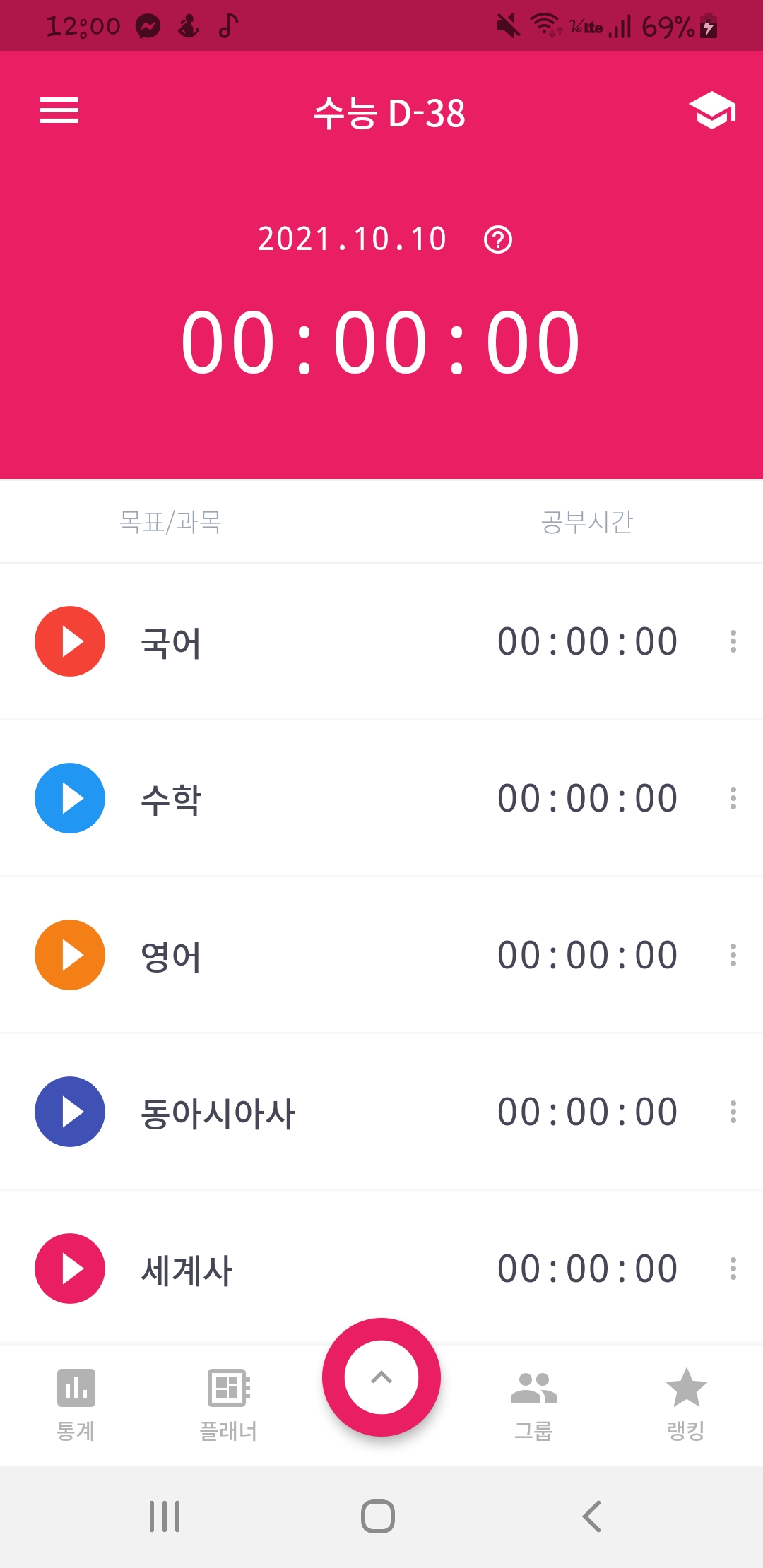This screenshot has height=1568, width=763.
Task: Start the 동아시아사 subject timer
Action: click(70, 1112)
